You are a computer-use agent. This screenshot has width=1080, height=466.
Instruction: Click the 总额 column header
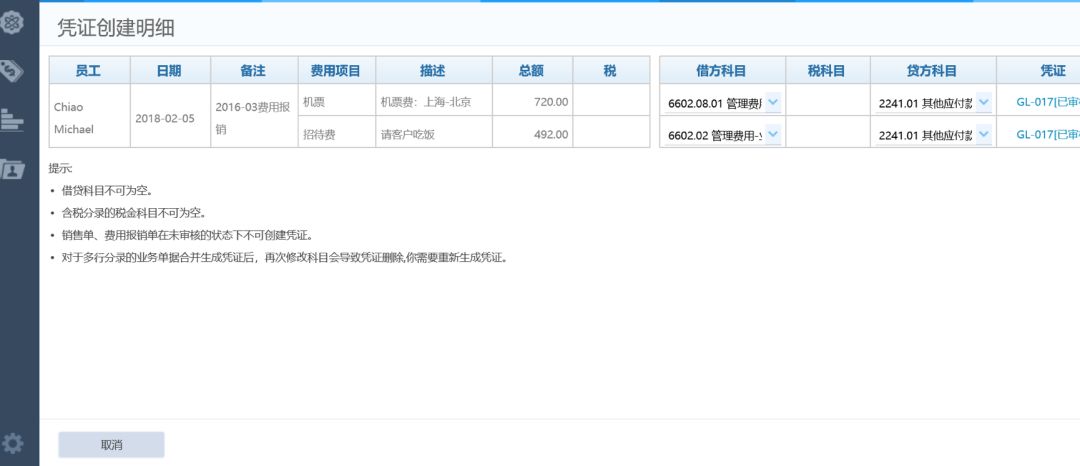(x=532, y=71)
